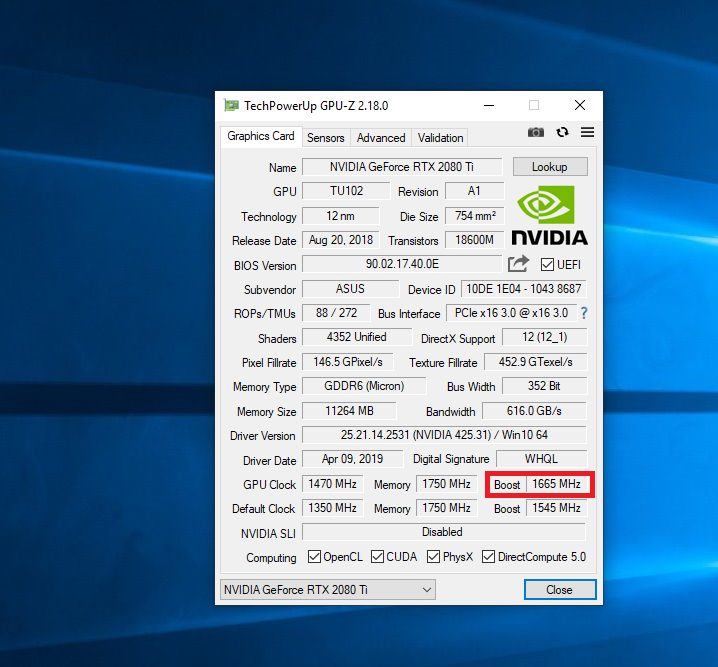718x667 pixels.
Task: Click the Bandwidth value 616.0 GB/s
Action: point(534,411)
